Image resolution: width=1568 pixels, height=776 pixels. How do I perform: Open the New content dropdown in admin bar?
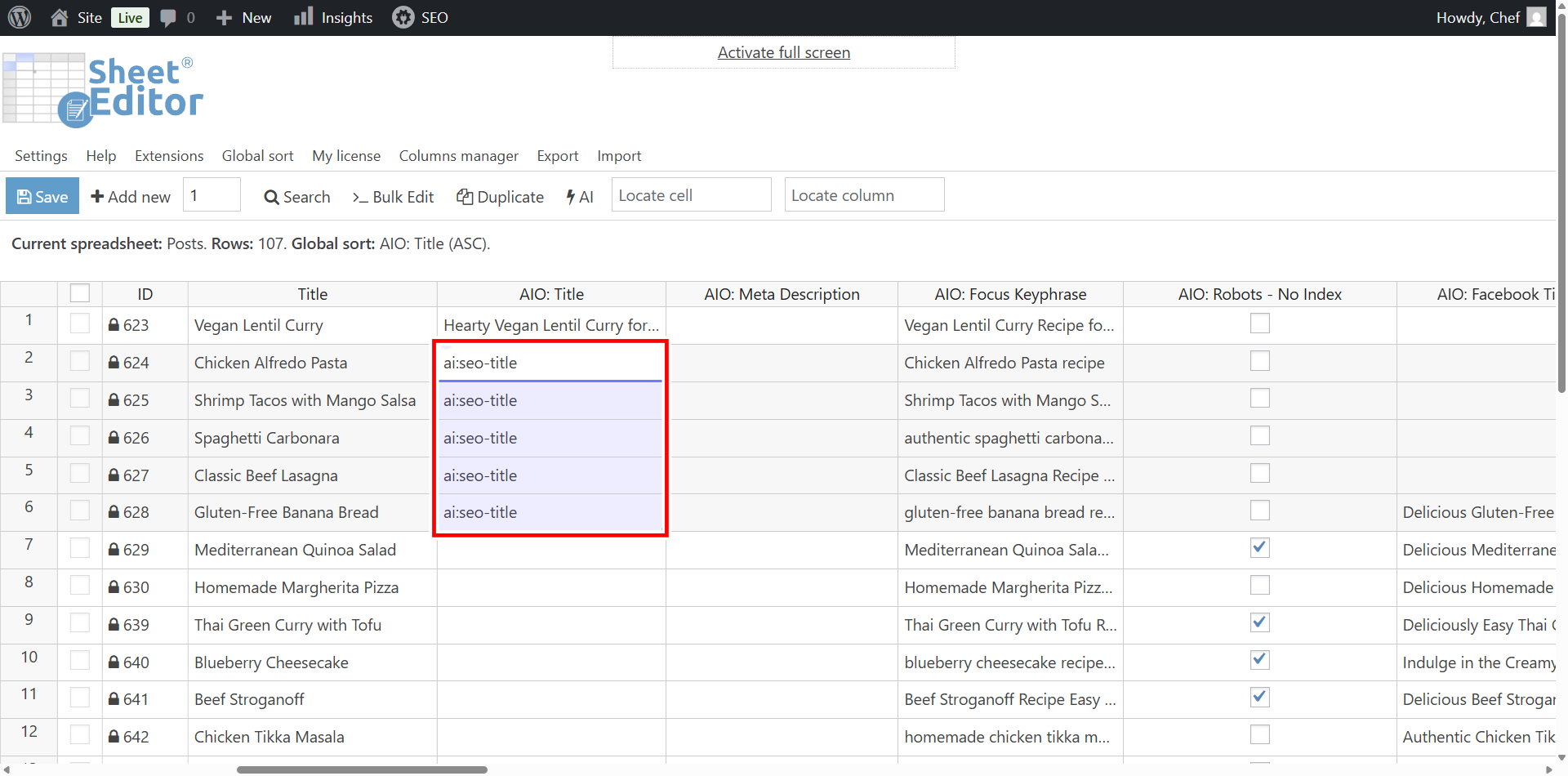point(243,17)
